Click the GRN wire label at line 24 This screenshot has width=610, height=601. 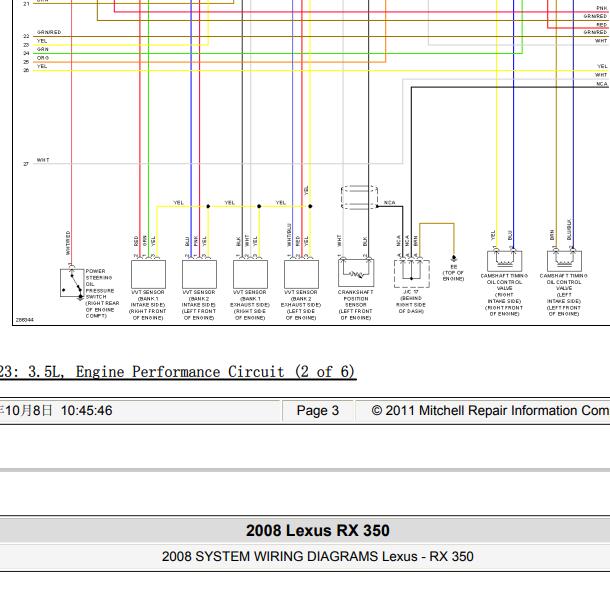(42, 49)
